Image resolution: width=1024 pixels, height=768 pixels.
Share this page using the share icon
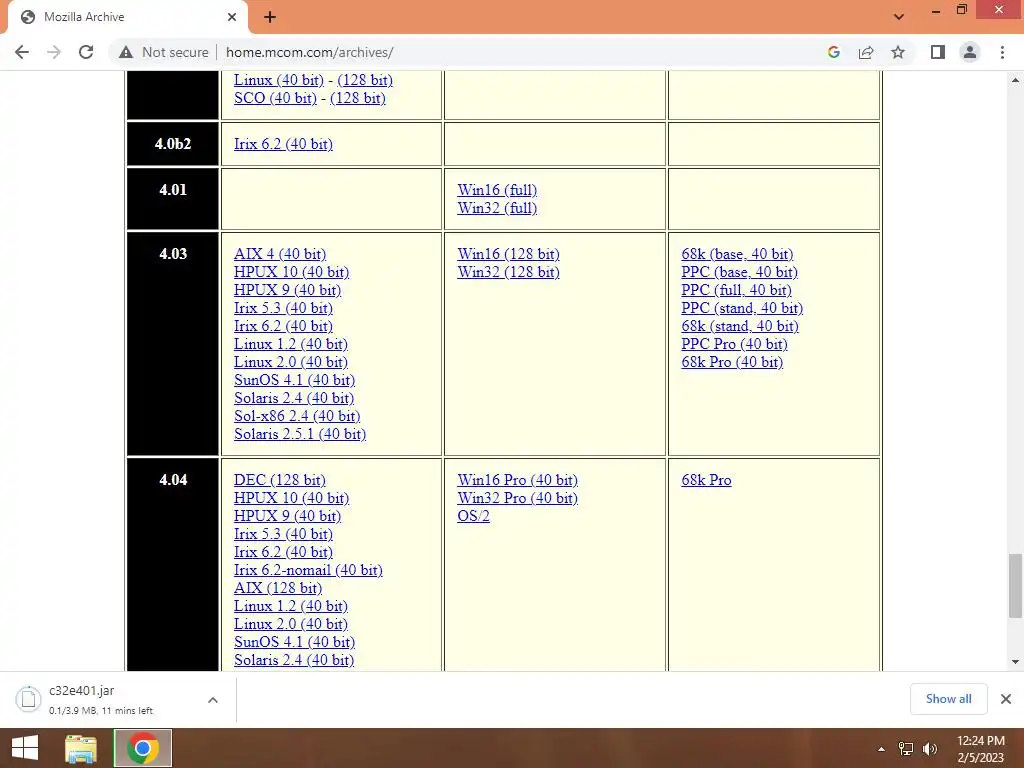tap(866, 52)
